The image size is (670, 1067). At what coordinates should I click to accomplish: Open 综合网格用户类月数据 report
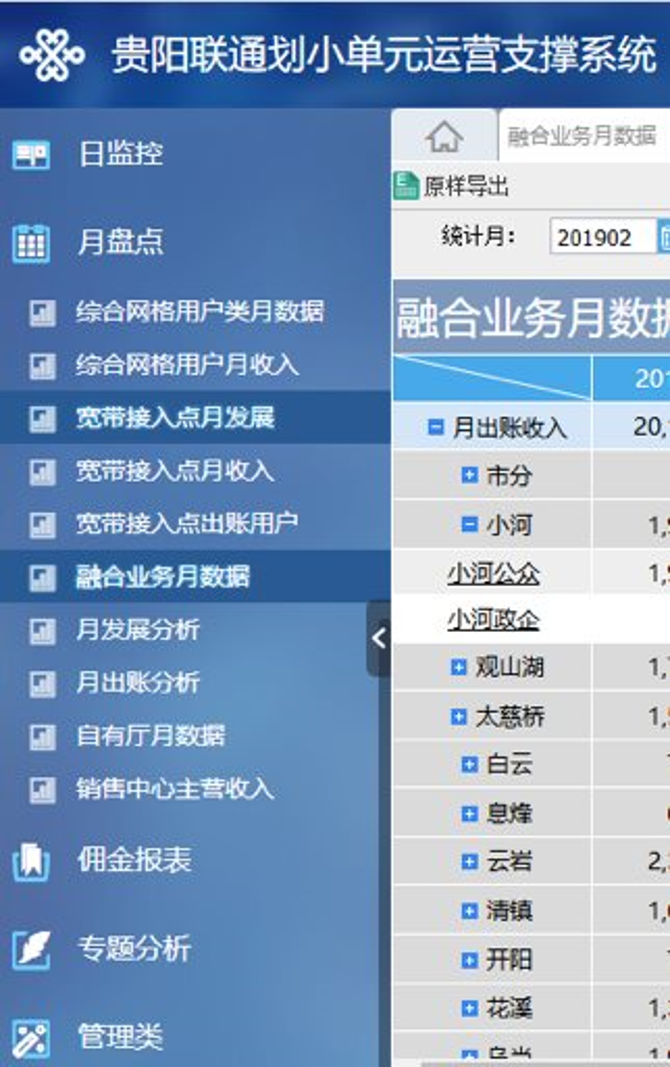point(200,312)
